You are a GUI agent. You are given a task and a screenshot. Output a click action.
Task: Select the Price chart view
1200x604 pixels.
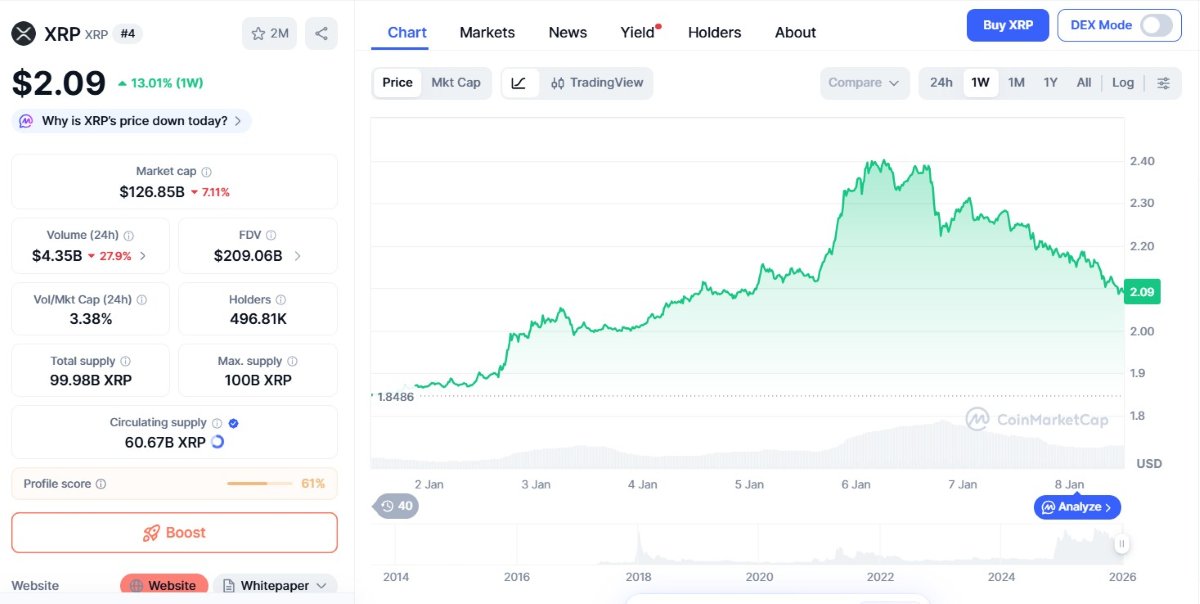point(397,83)
